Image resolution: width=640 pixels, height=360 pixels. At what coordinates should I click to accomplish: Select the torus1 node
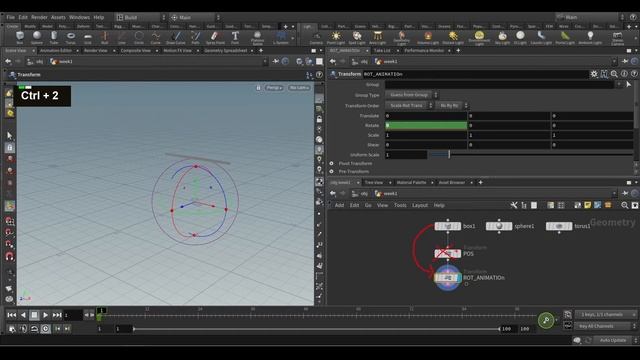click(x=559, y=226)
